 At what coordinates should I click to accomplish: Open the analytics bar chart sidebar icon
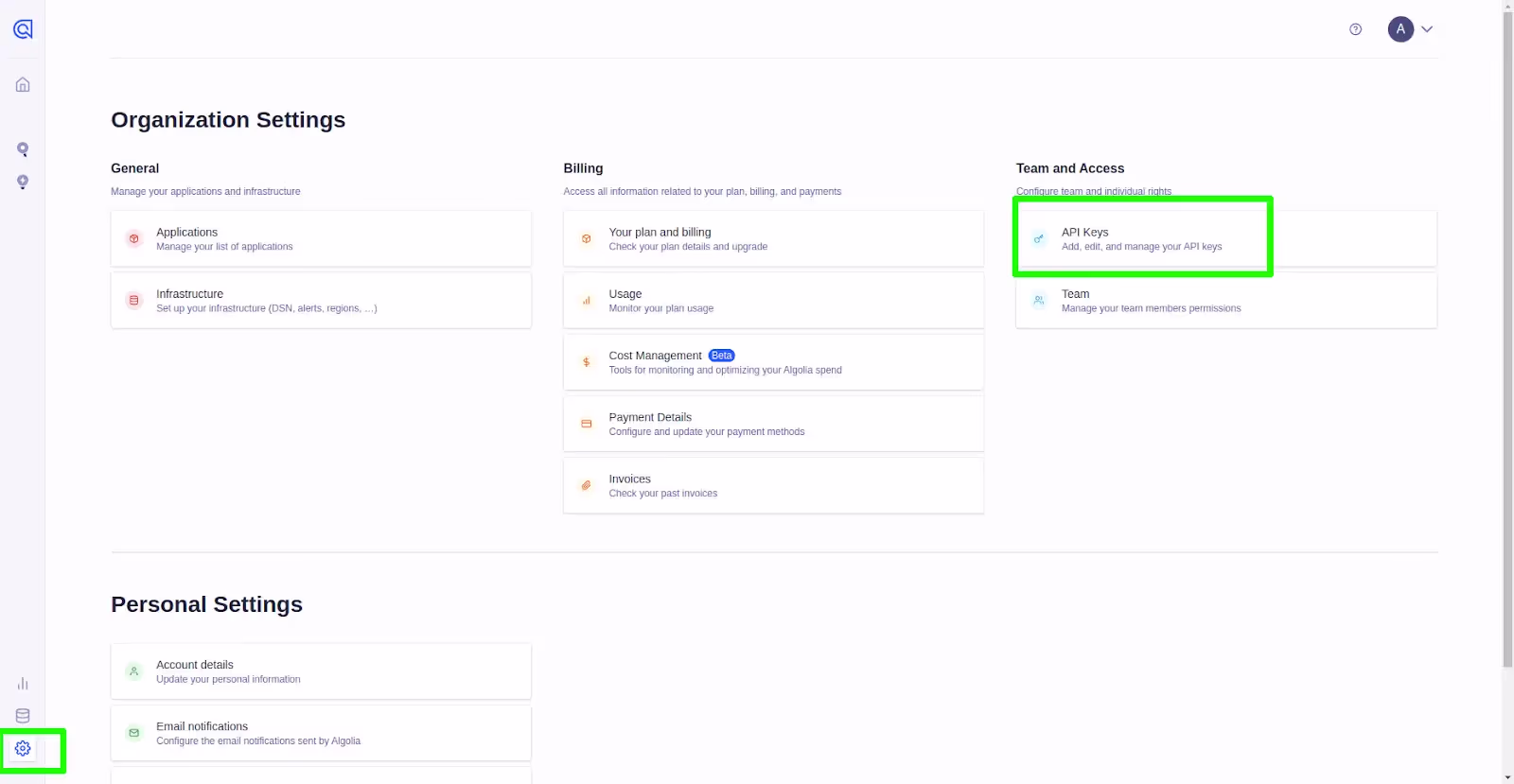(23, 684)
